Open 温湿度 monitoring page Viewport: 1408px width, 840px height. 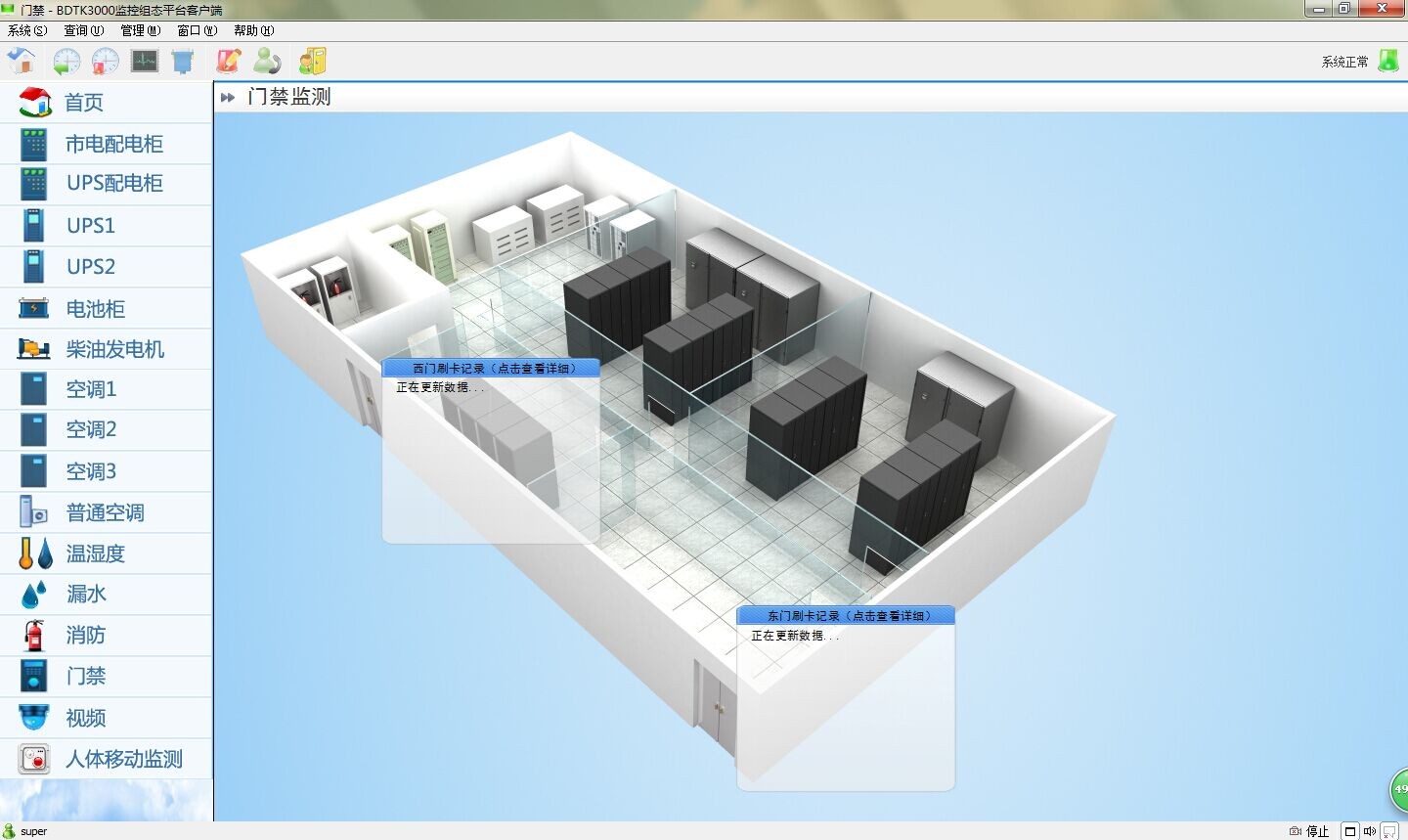click(106, 553)
